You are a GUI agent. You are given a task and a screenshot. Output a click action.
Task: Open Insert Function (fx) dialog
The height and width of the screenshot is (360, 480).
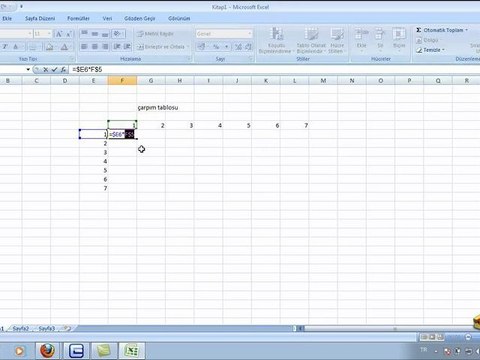click(x=63, y=69)
